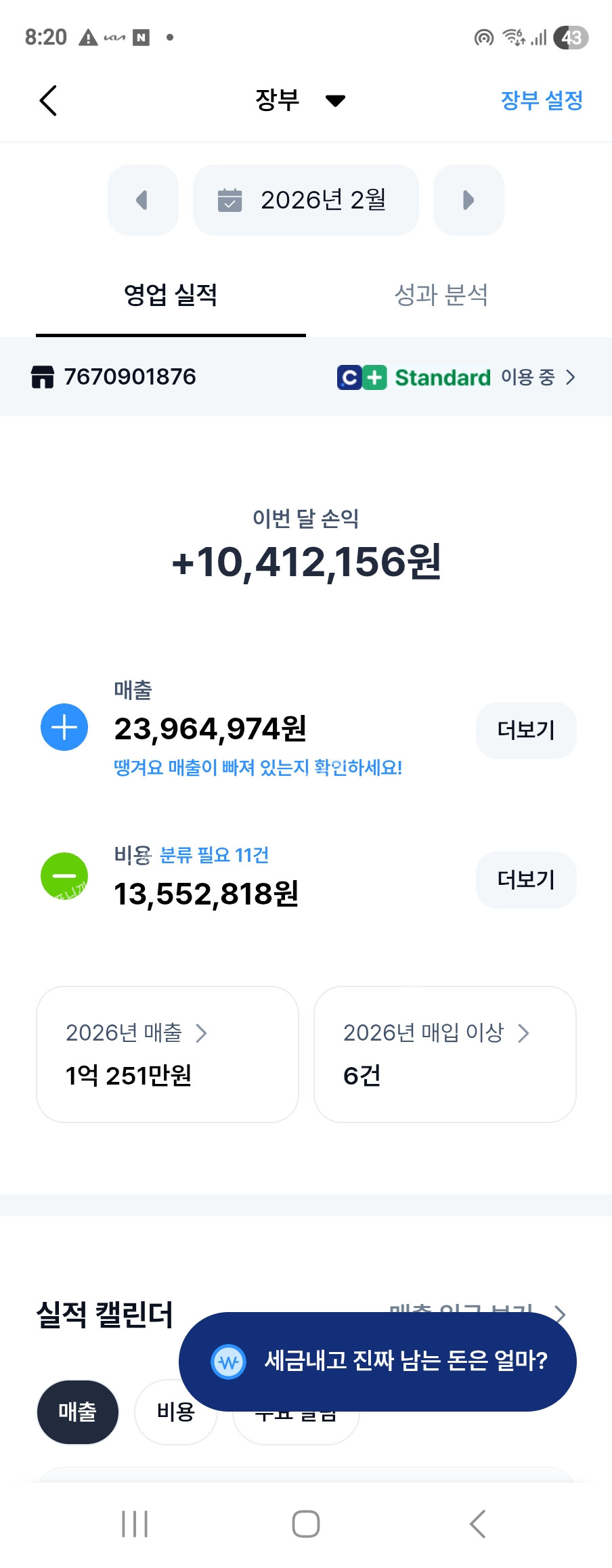Tap the back arrow in the header
The image size is (612, 1568).
[48, 101]
